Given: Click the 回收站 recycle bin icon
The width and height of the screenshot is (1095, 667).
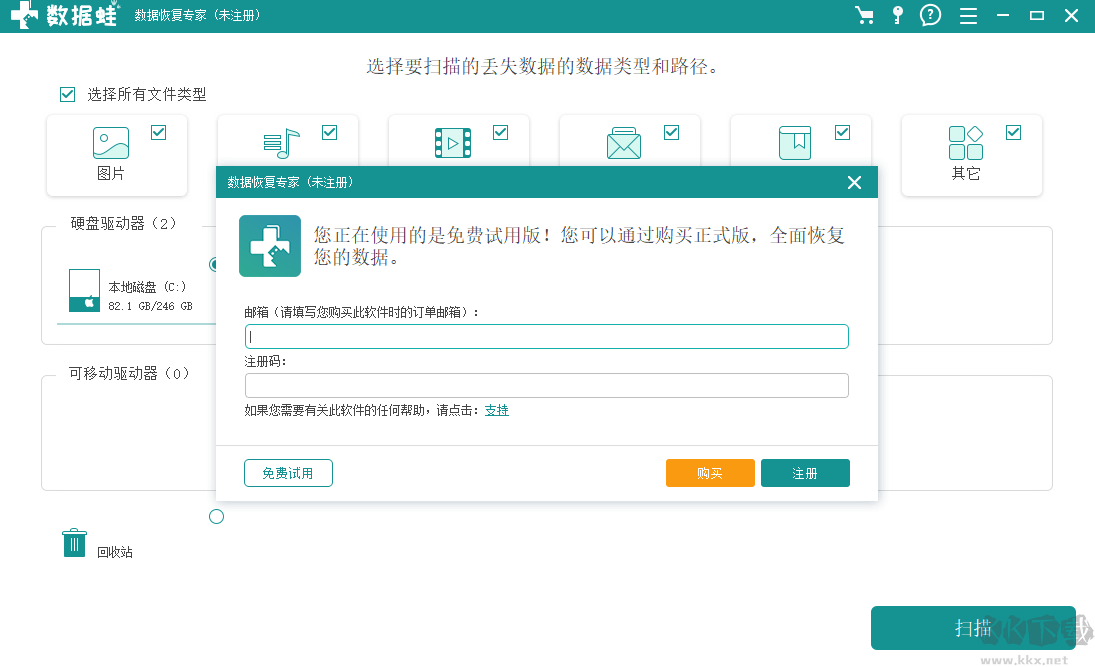Looking at the screenshot, I should tap(74, 541).
